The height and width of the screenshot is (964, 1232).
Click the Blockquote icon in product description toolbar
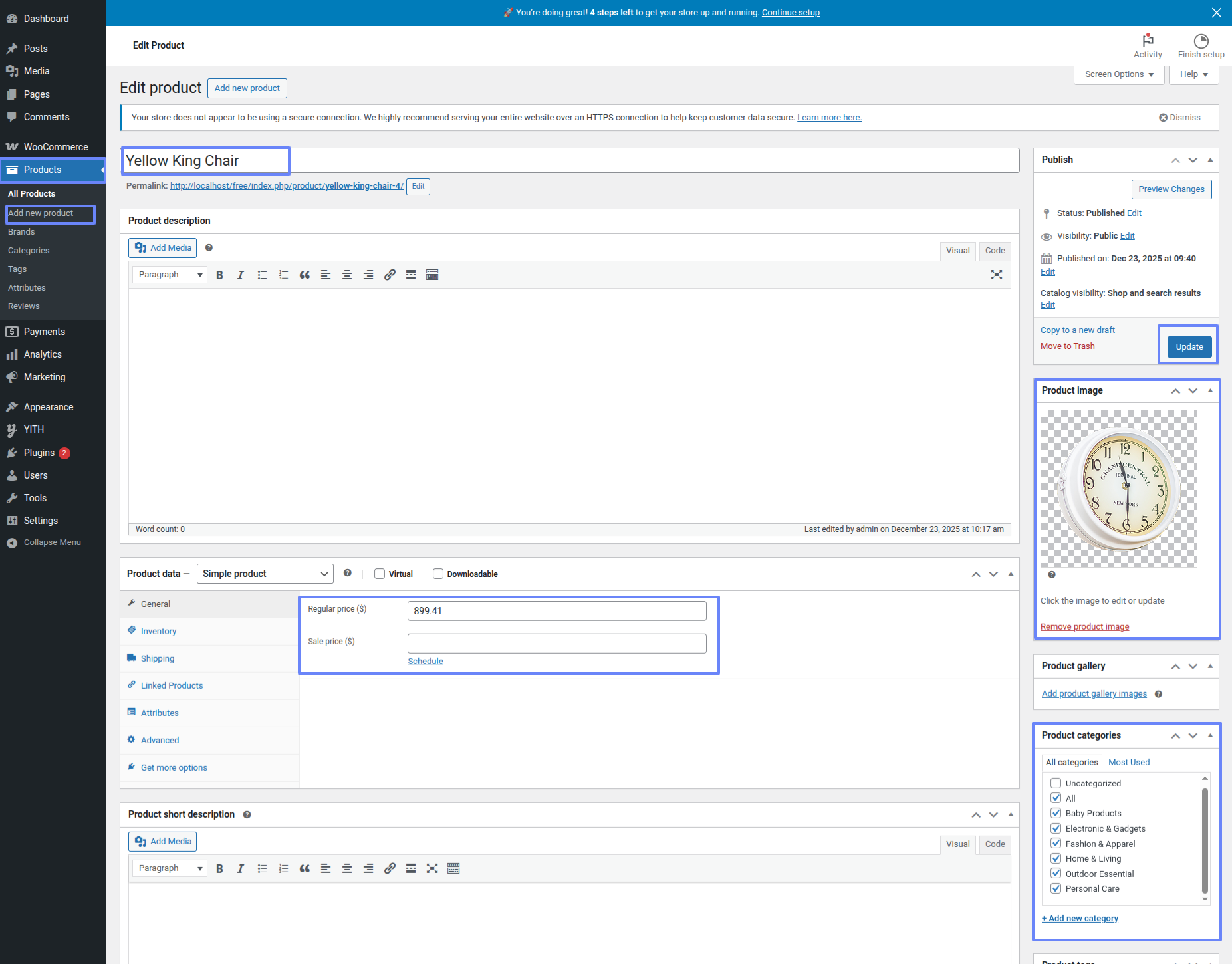(x=305, y=275)
